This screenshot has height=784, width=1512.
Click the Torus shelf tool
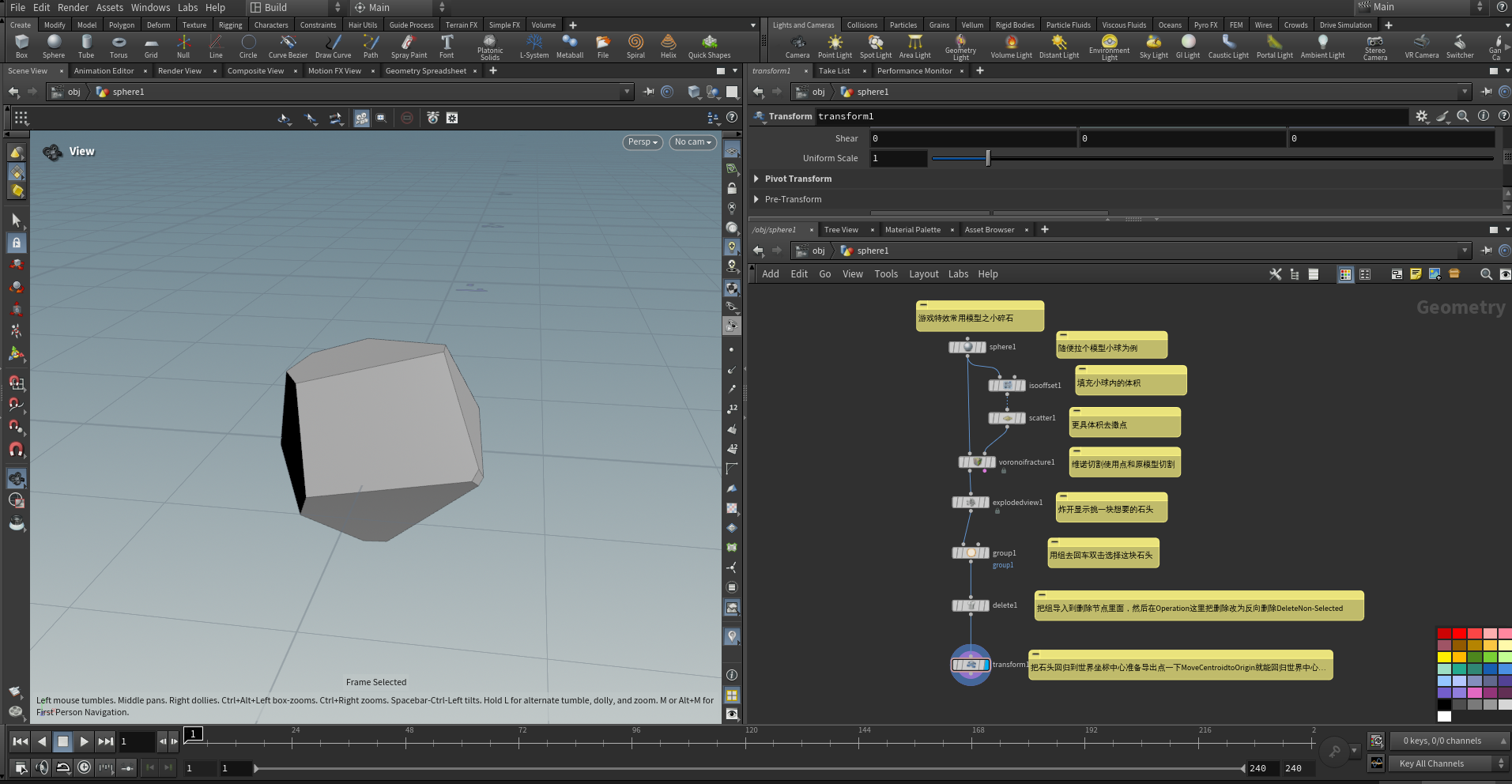click(x=119, y=46)
